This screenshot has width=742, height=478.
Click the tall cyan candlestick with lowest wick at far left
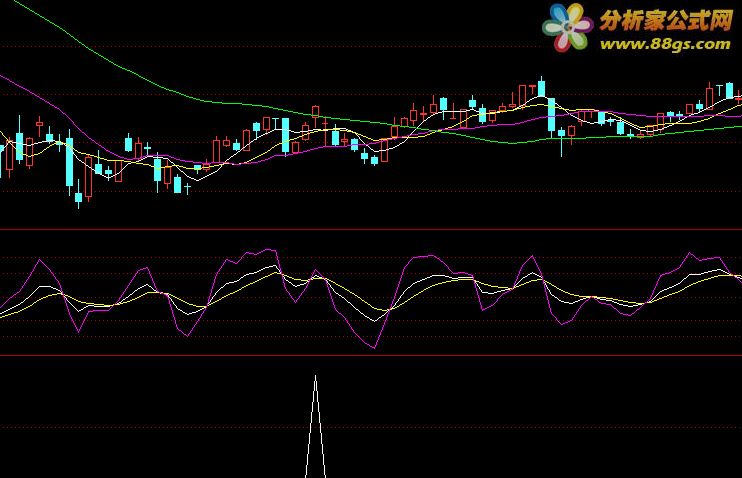(70, 162)
